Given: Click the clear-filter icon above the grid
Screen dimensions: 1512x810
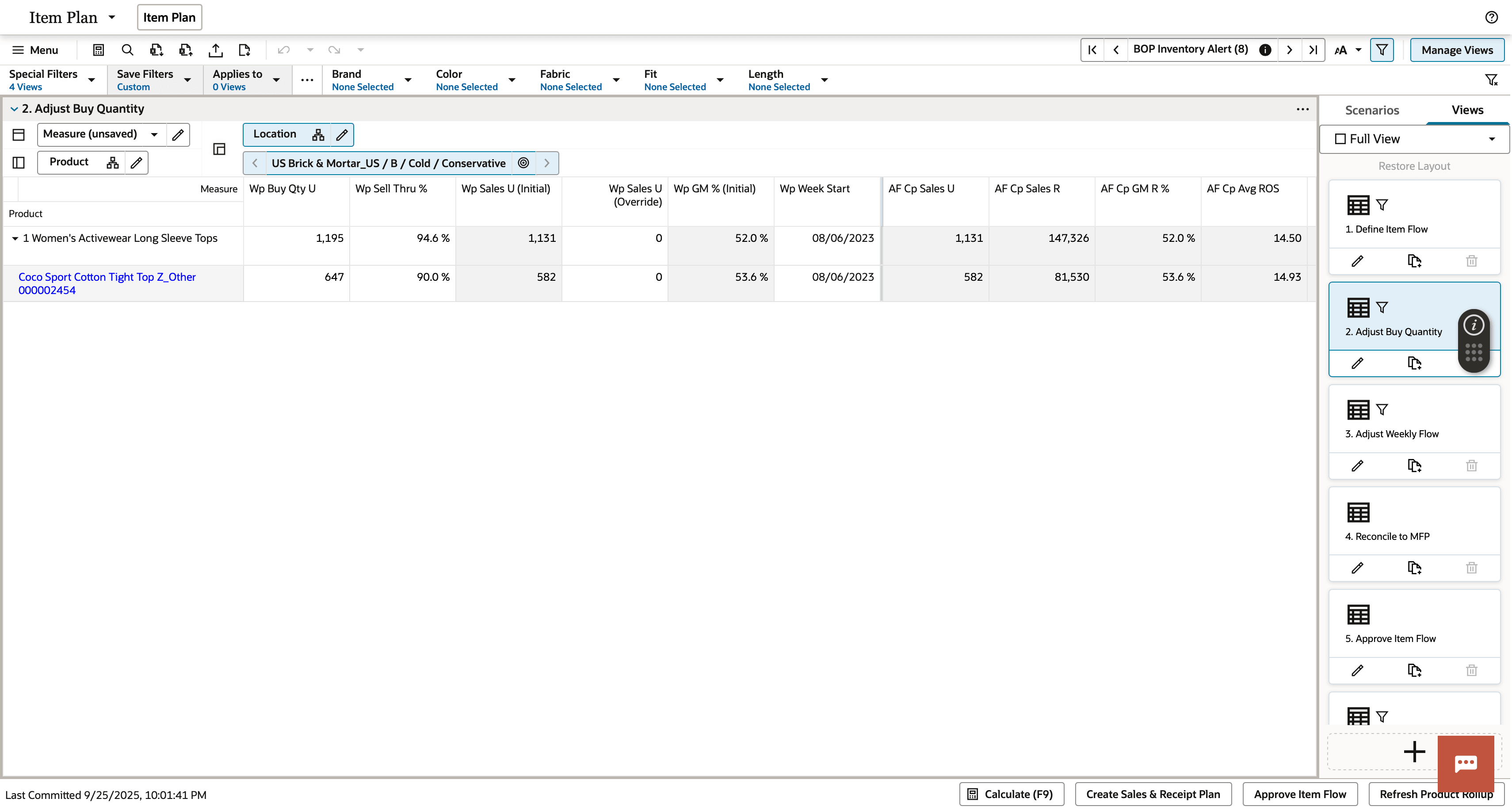Looking at the screenshot, I should point(1492,80).
